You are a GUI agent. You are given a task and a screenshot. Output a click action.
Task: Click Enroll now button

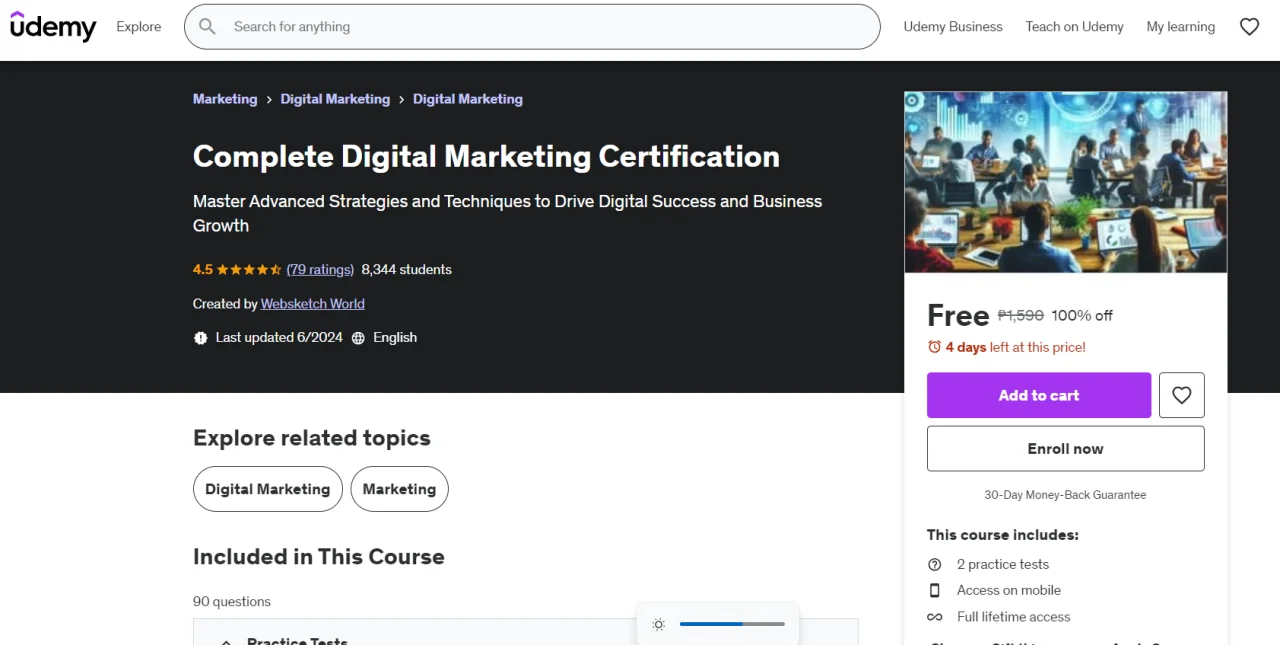point(1066,449)
